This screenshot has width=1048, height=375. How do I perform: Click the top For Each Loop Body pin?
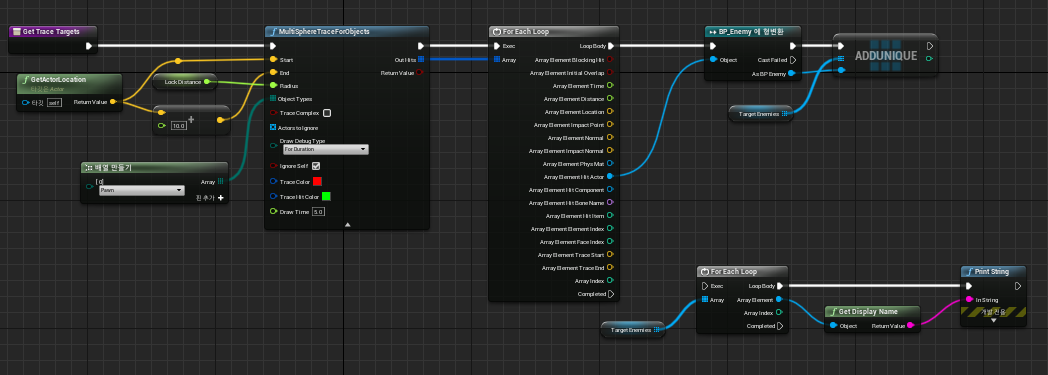tap(611, 46)
